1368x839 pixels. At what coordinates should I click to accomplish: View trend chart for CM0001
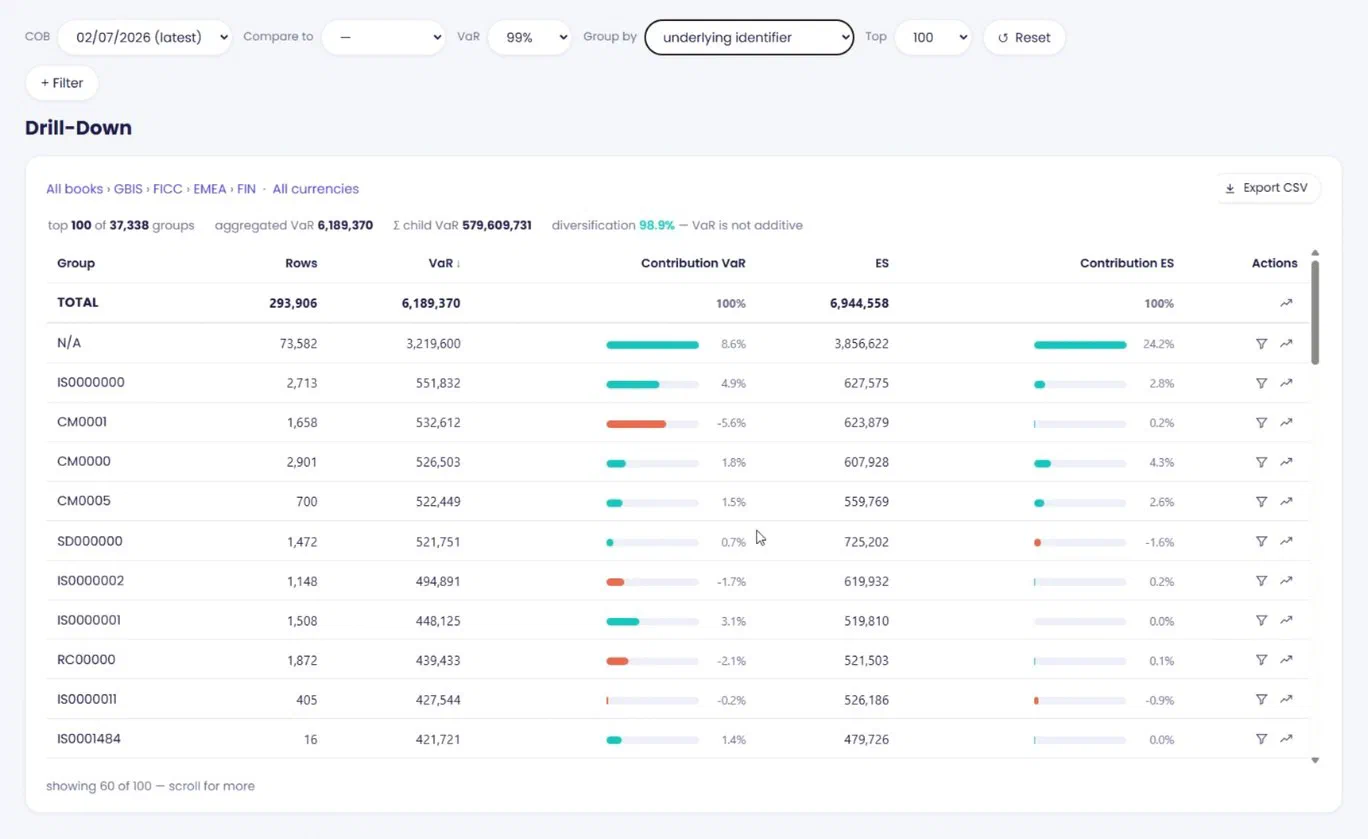[1286, 422]
